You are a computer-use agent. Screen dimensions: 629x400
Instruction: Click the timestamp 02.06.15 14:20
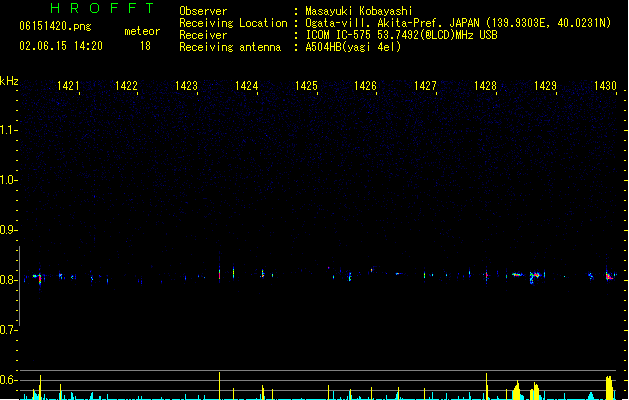61,46
